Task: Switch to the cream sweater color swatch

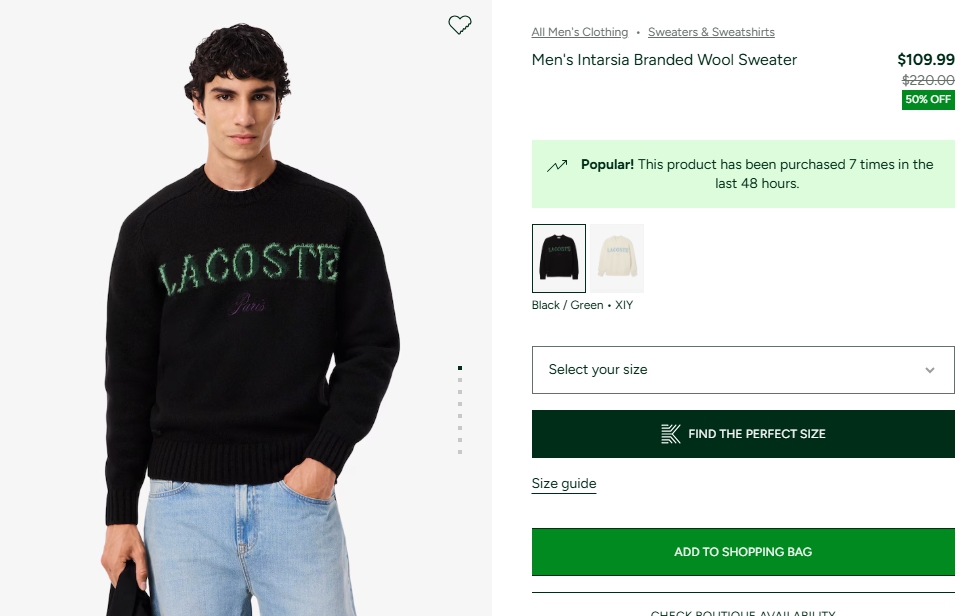Action: (617, 258)
